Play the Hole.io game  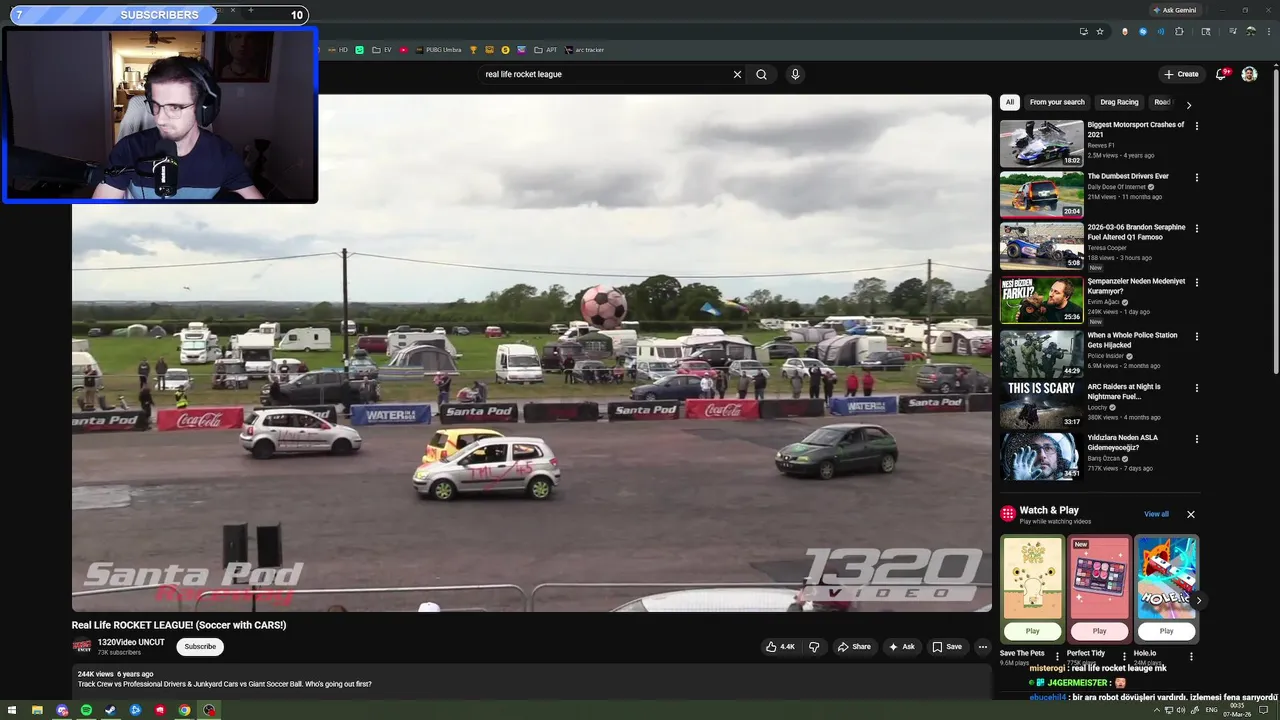[x=1166, y=631]
